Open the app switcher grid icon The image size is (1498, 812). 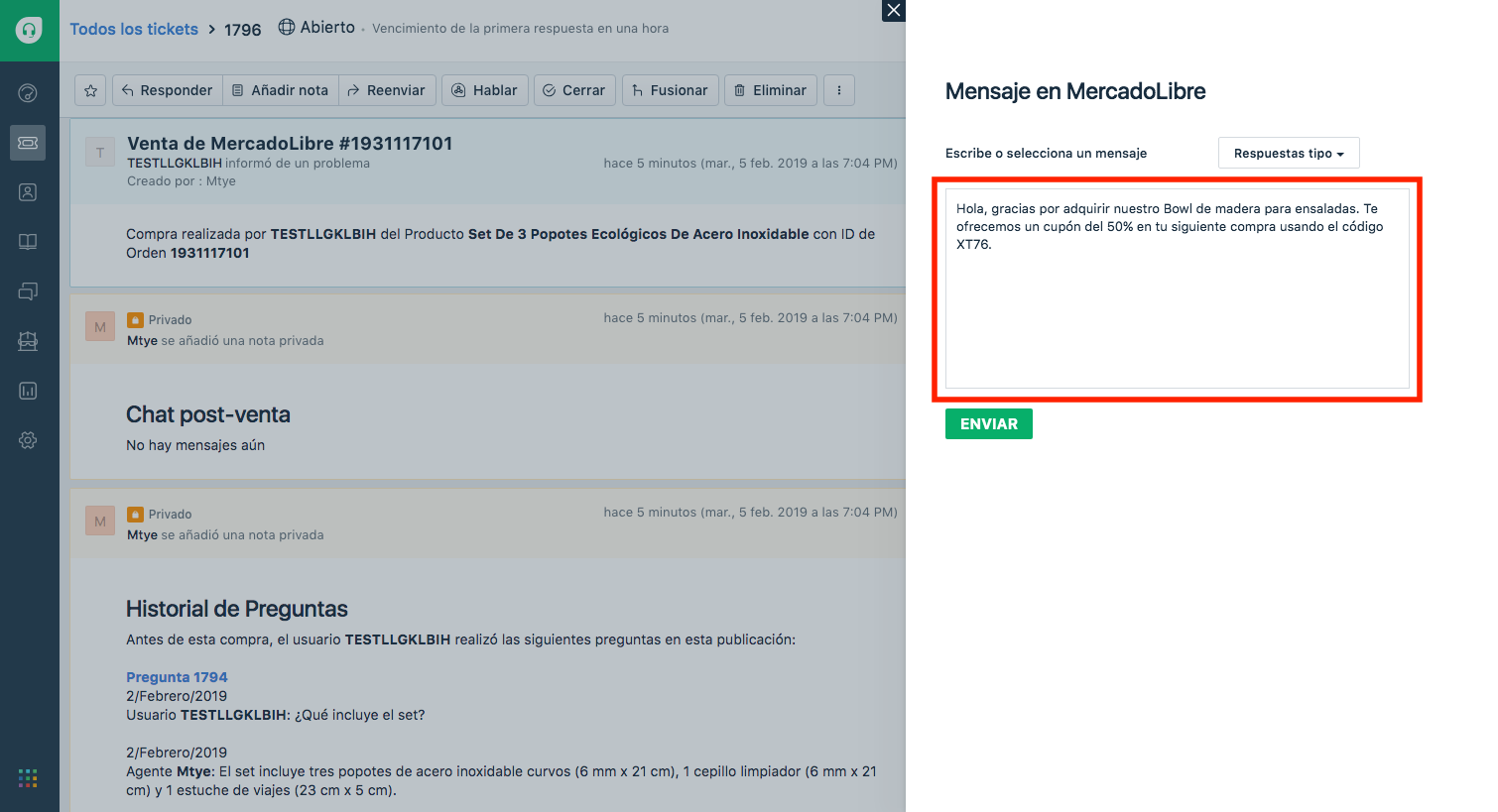(28, 778)
